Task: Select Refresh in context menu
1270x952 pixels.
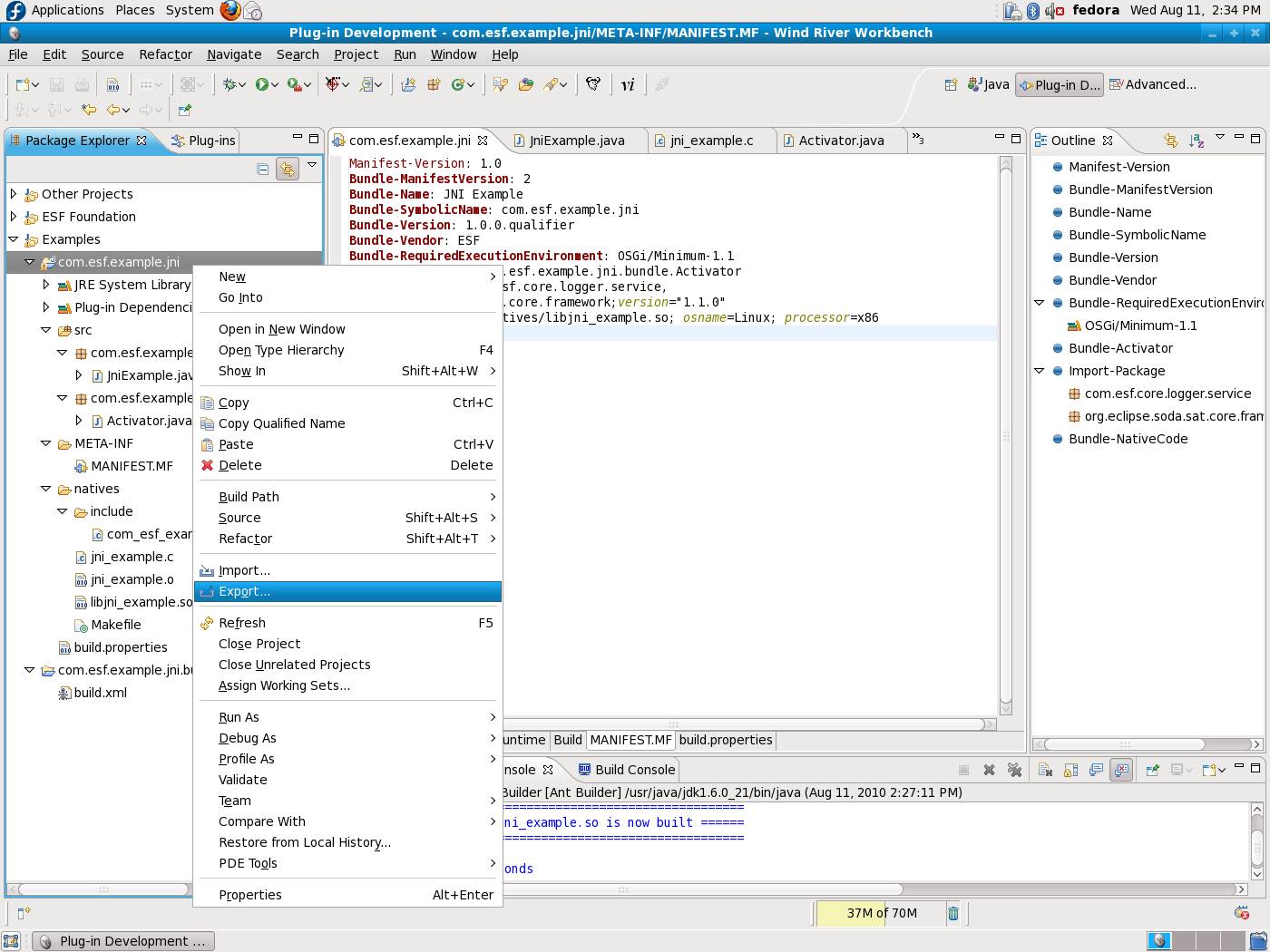Action: (x=347, y=623)
